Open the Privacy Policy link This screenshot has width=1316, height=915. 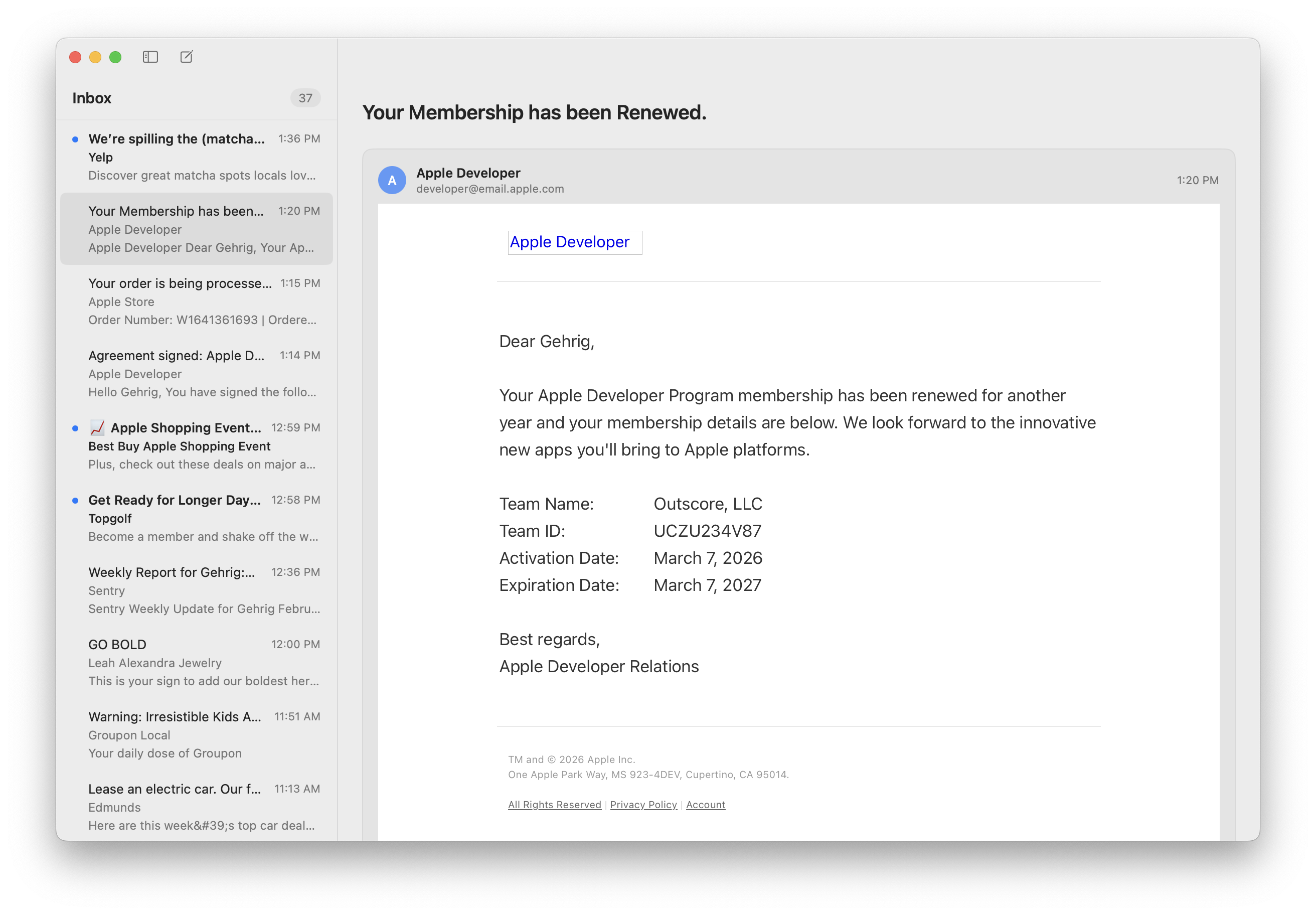[643, 804]
